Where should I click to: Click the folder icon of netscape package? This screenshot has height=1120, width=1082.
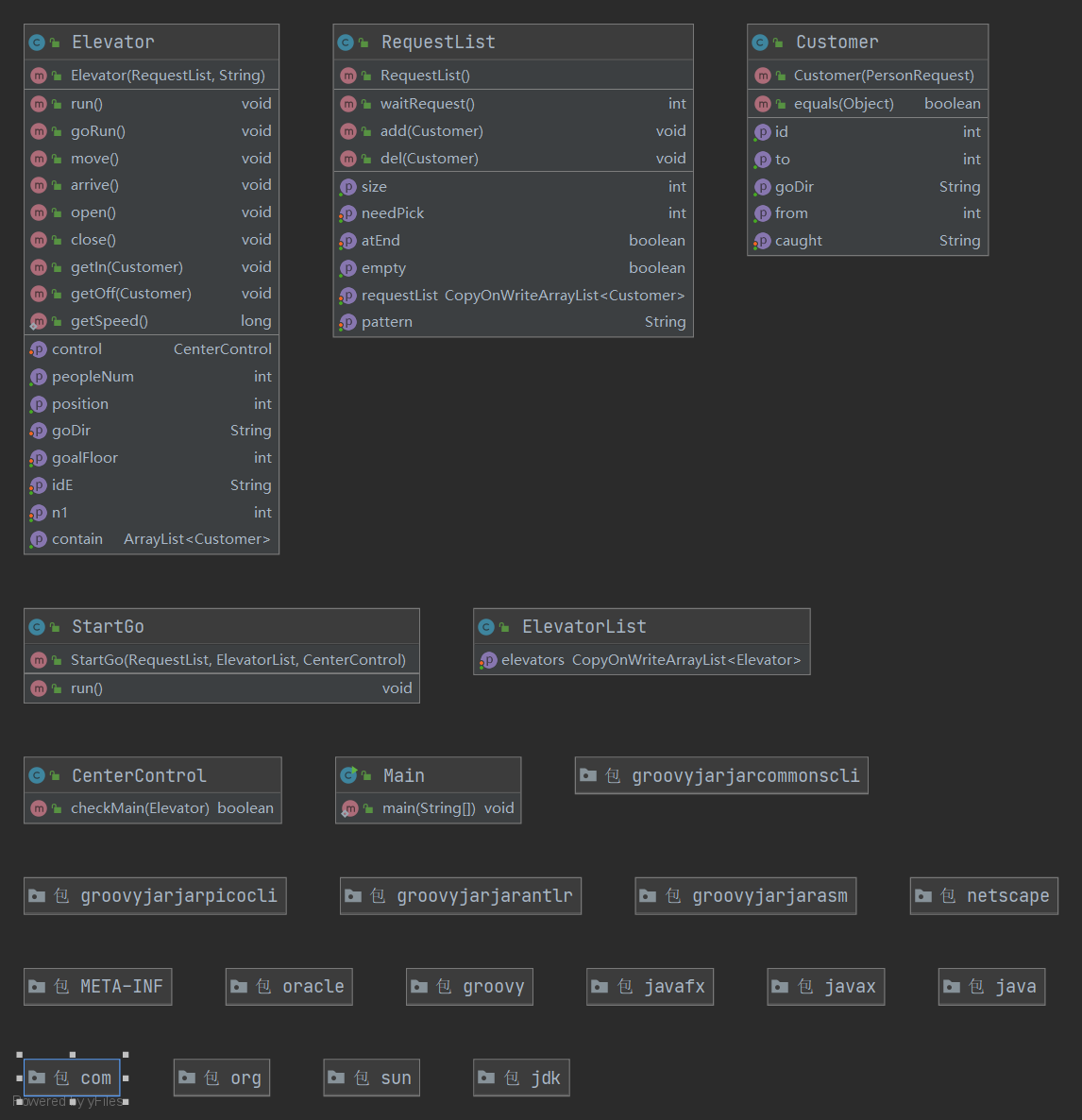pos(922,895)
